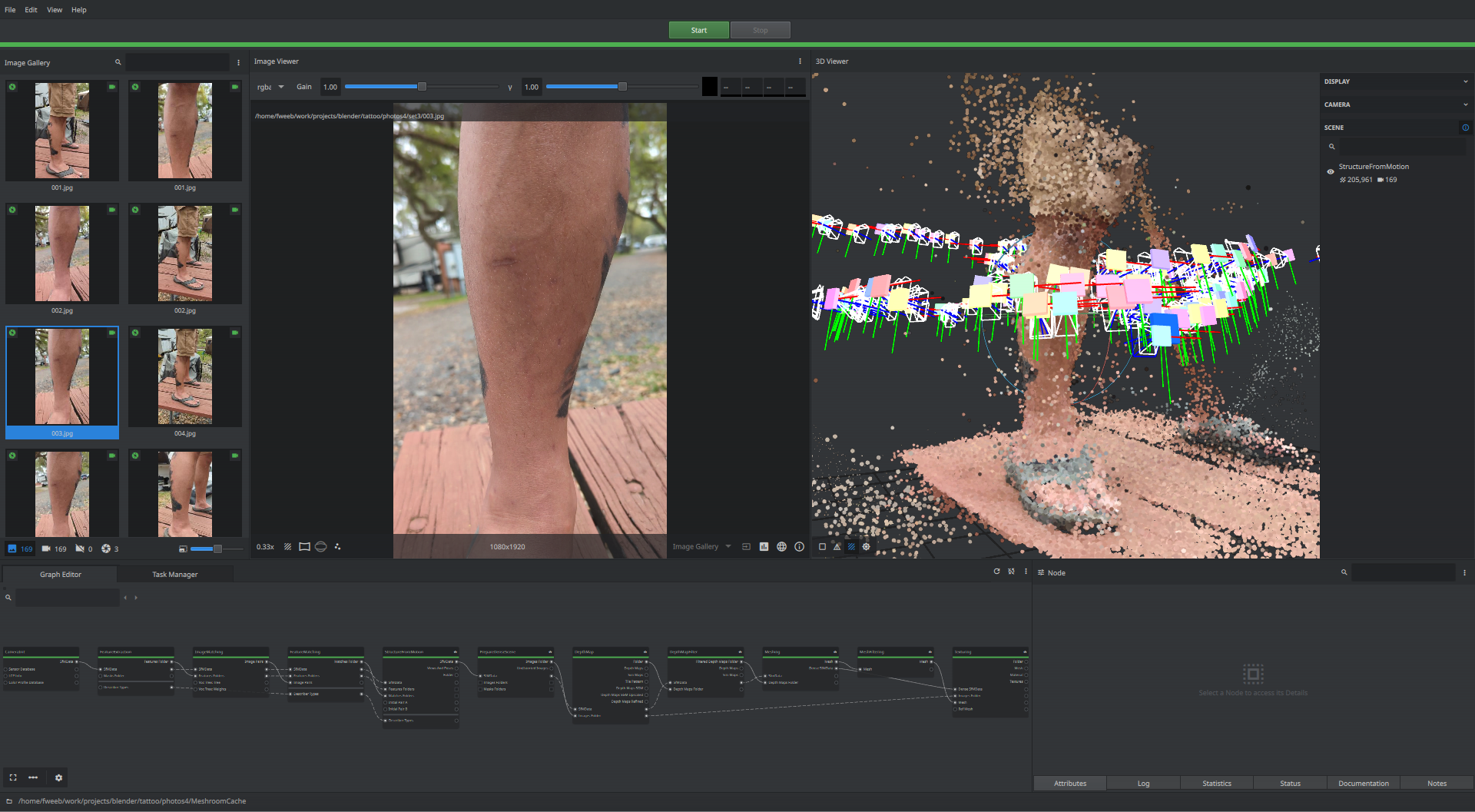Toggle the grid icon in the 3D Viewer
Screen dimensions: 1475x812
click(x=851, y=546)
